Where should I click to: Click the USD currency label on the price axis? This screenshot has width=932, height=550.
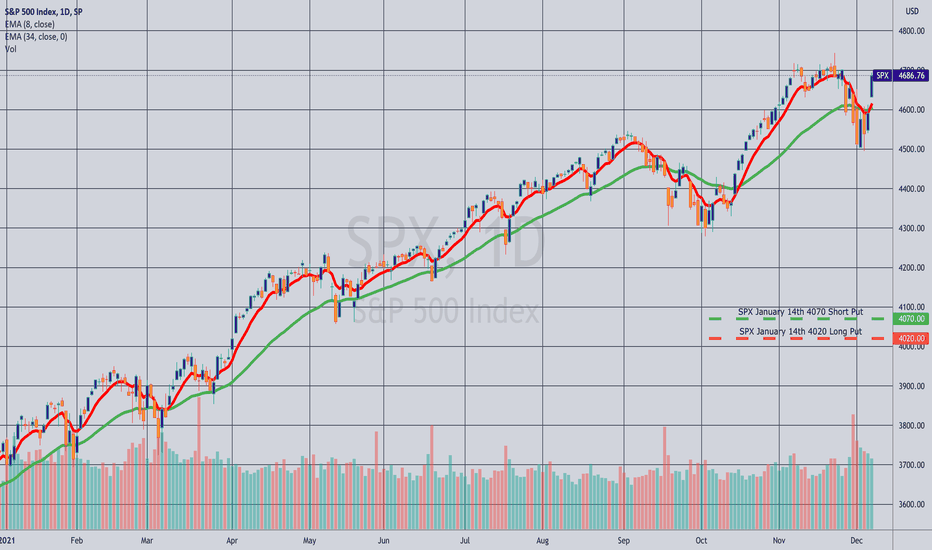[x=912, y=11]
